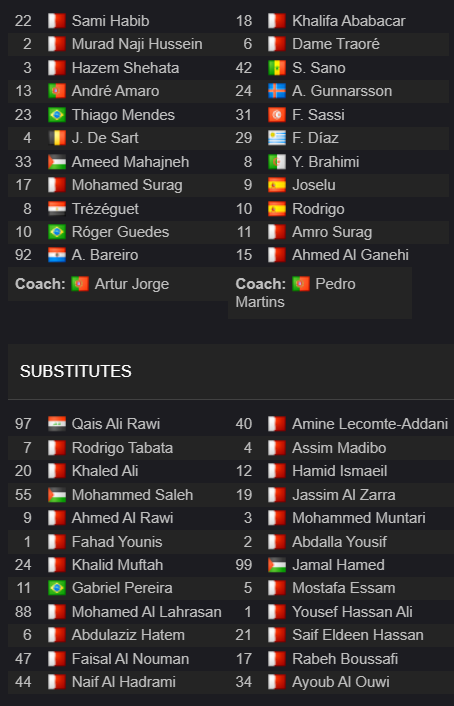Click the Egypt flag next to Trézéguet

(x=57, y=208)
